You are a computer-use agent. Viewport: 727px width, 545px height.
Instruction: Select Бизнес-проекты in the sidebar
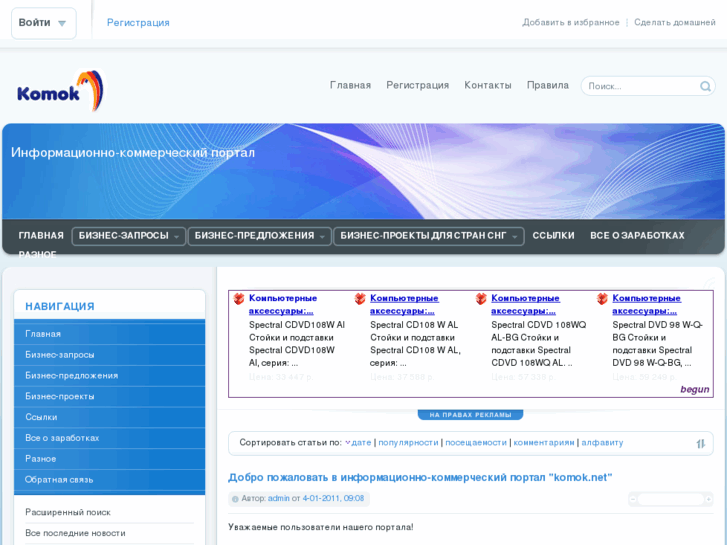(109, 397)
